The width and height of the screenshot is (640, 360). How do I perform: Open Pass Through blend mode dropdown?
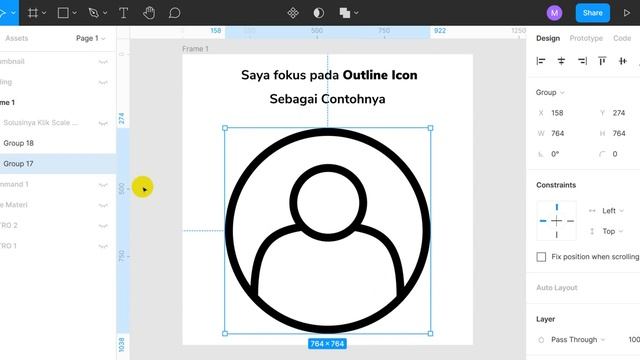pyautogui.click(x=578, y=340)
